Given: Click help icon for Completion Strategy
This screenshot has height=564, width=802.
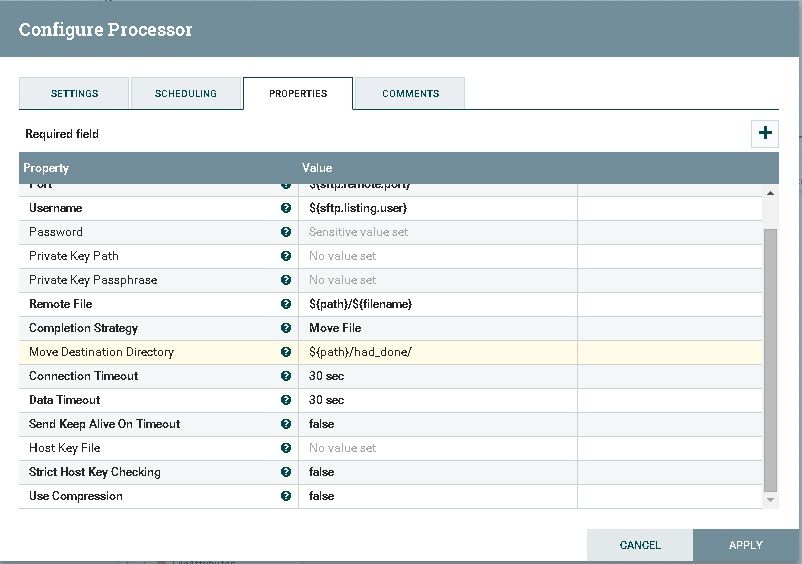Looking at the screenshot, I should [286, 328].
